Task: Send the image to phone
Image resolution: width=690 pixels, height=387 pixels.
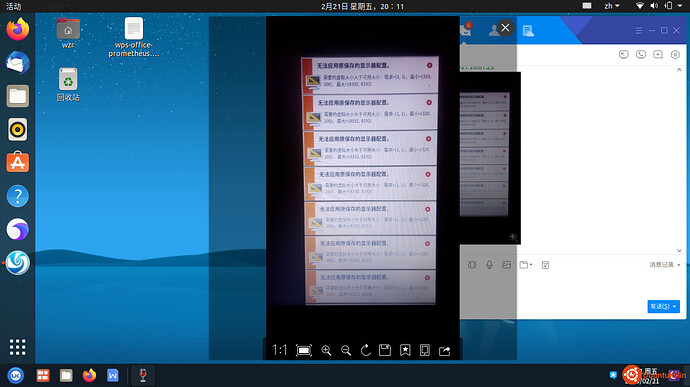Action: [x=425, y=350]
